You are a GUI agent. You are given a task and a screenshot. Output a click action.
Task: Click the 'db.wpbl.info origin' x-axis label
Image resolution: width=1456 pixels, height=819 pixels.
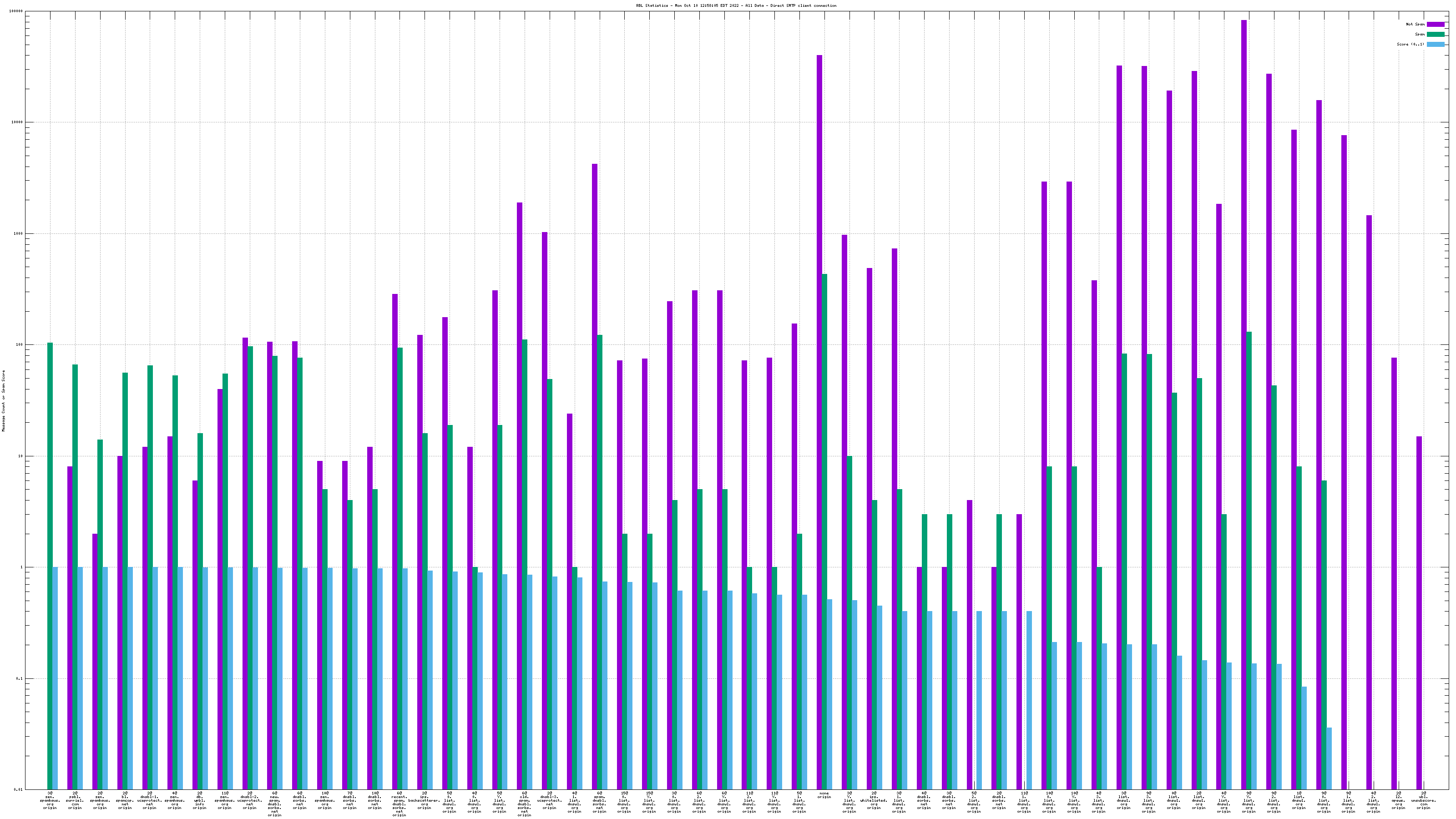coord(200,800)
